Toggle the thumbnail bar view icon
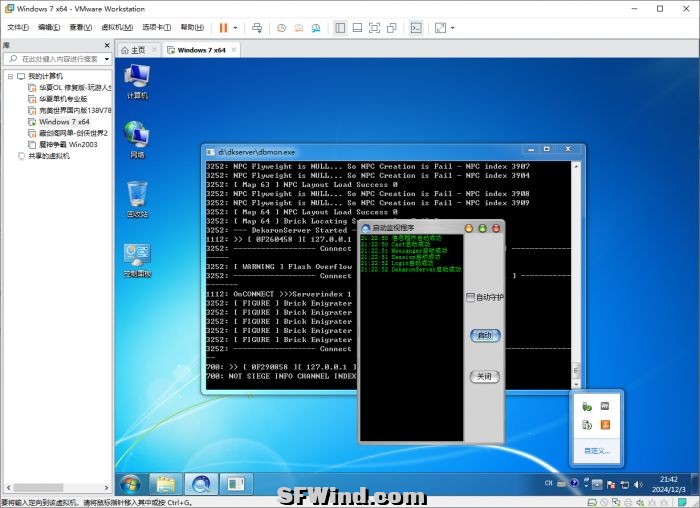This screenshot has width=700, height=508. 357,28
